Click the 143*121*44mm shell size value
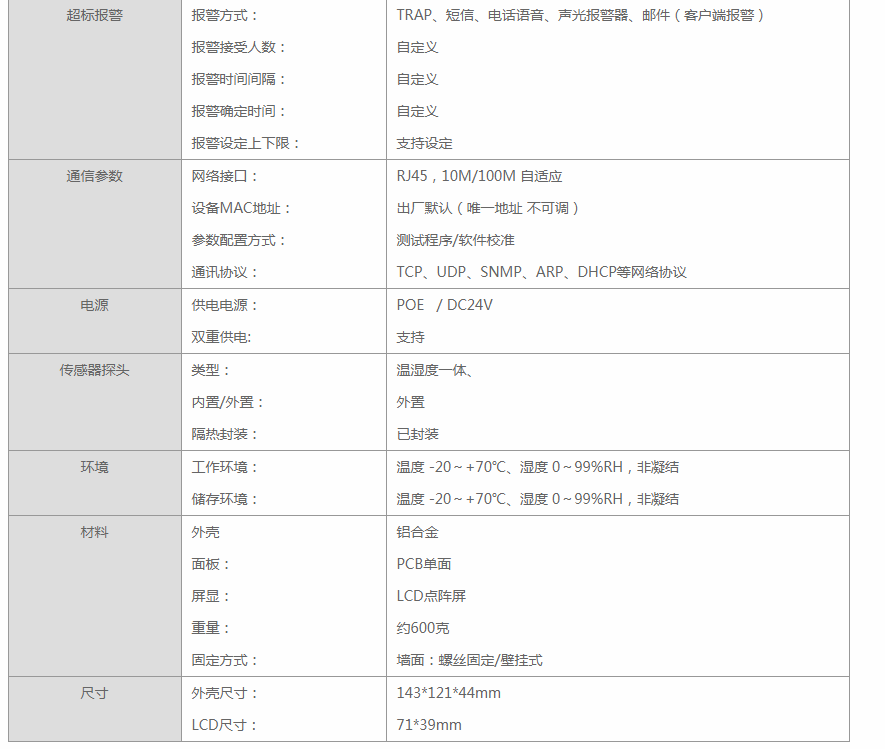The width and height of the screenshot is (885, 749). tap(448, 694)
